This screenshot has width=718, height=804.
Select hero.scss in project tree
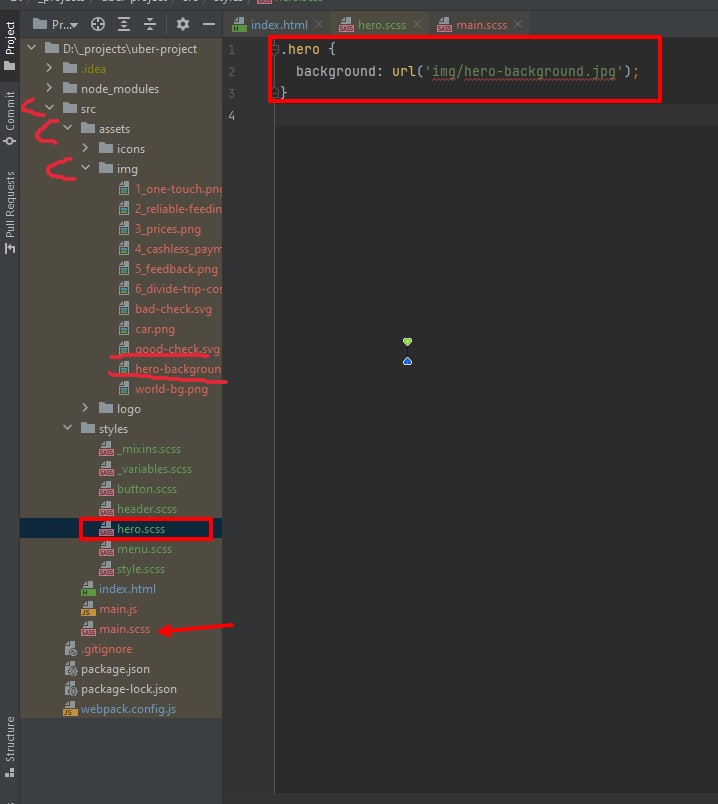tap(132, 529)
